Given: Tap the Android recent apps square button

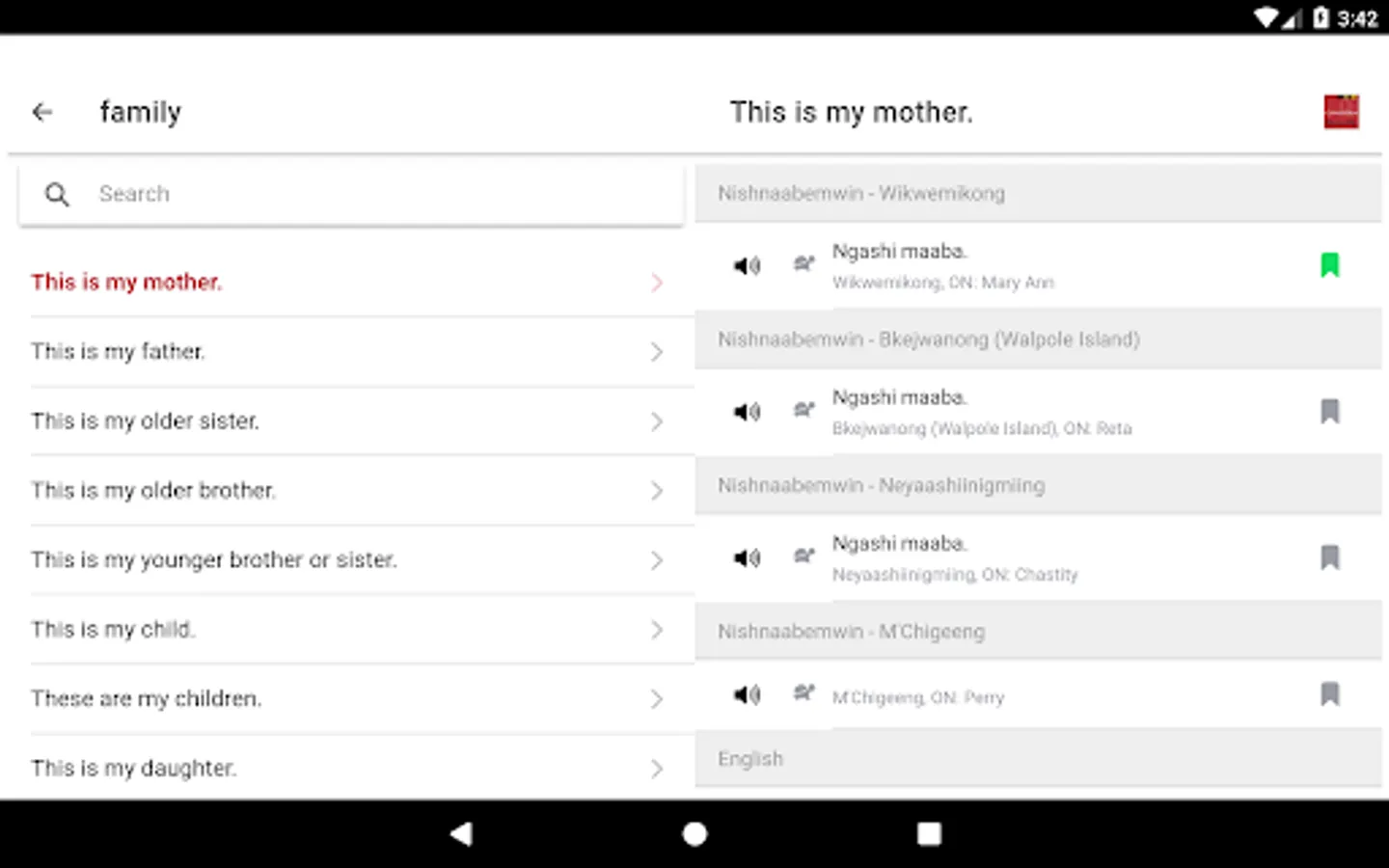Looking at the screenshot, I should [x=928, y=834].
